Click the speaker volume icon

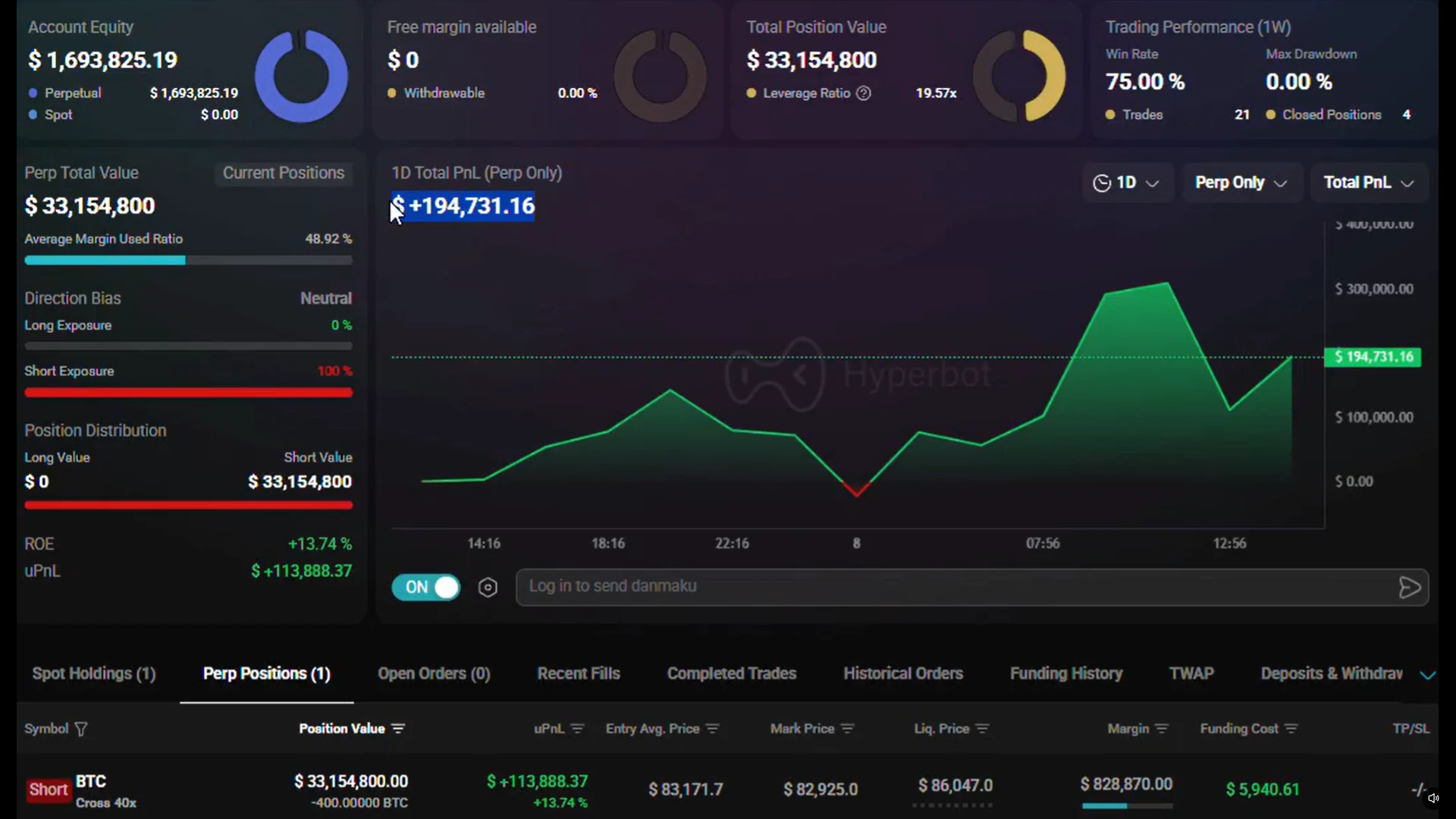click(1433, 798)
